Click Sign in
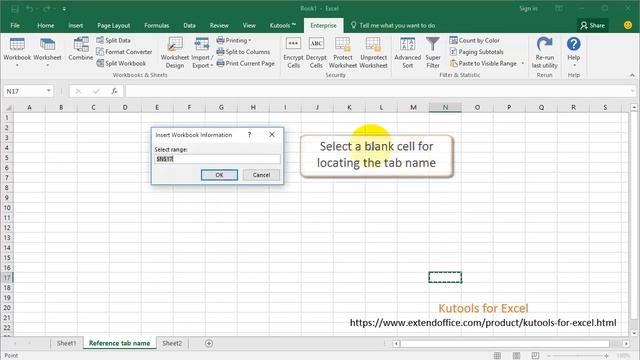640x360 pixels. (528, 9)
